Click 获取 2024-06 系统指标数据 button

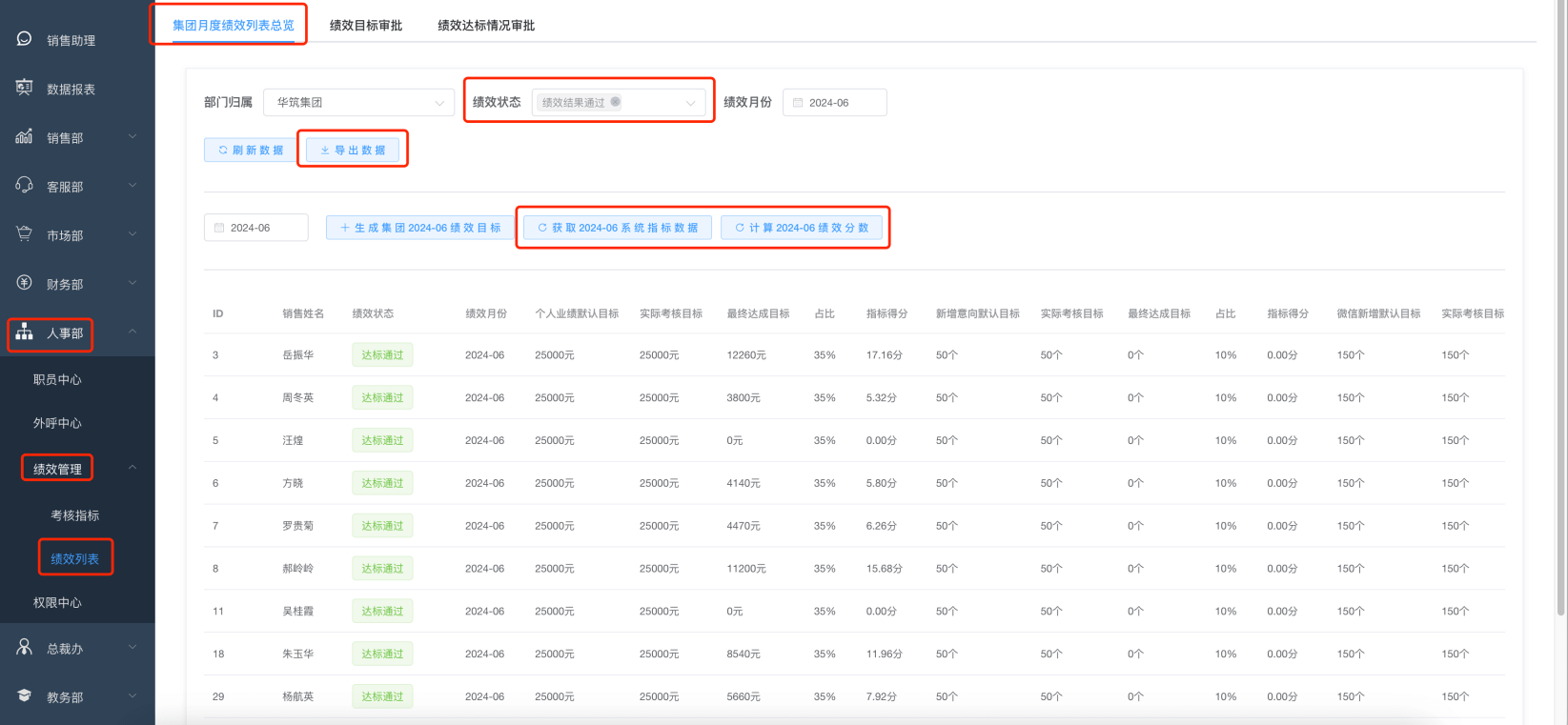[x=618, y=228]
